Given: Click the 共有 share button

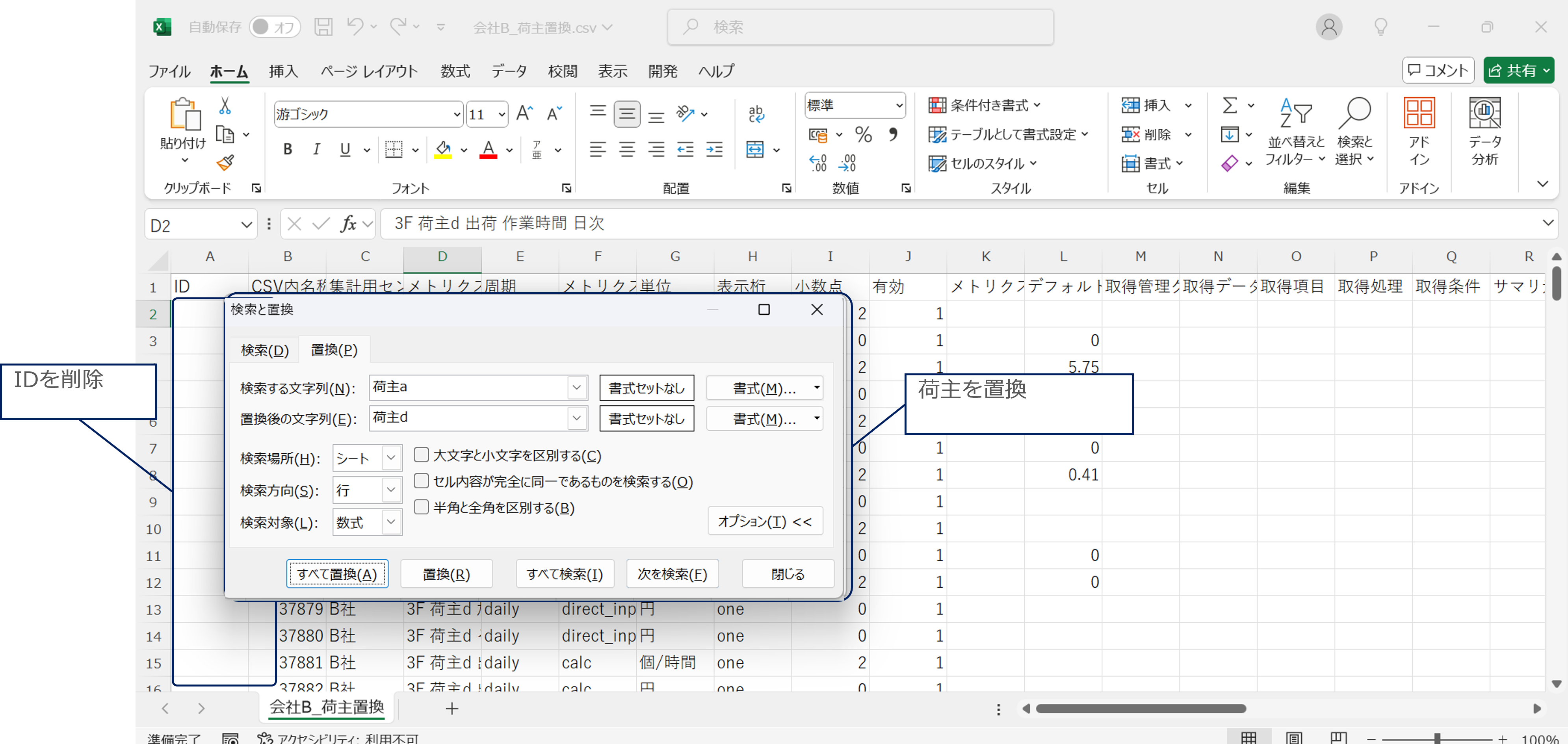Looking at the screenshot, I should click(1518, 71).
